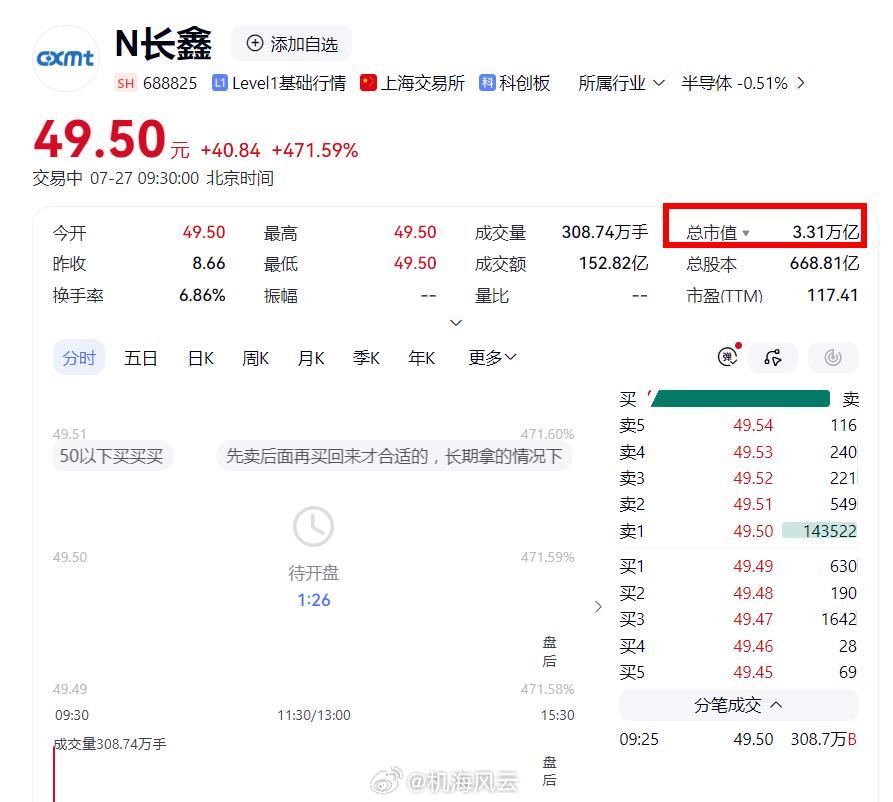This screenshot has height=802, width=893.
Task: Switch to the 月K chart tab
Action: (310, 358)
